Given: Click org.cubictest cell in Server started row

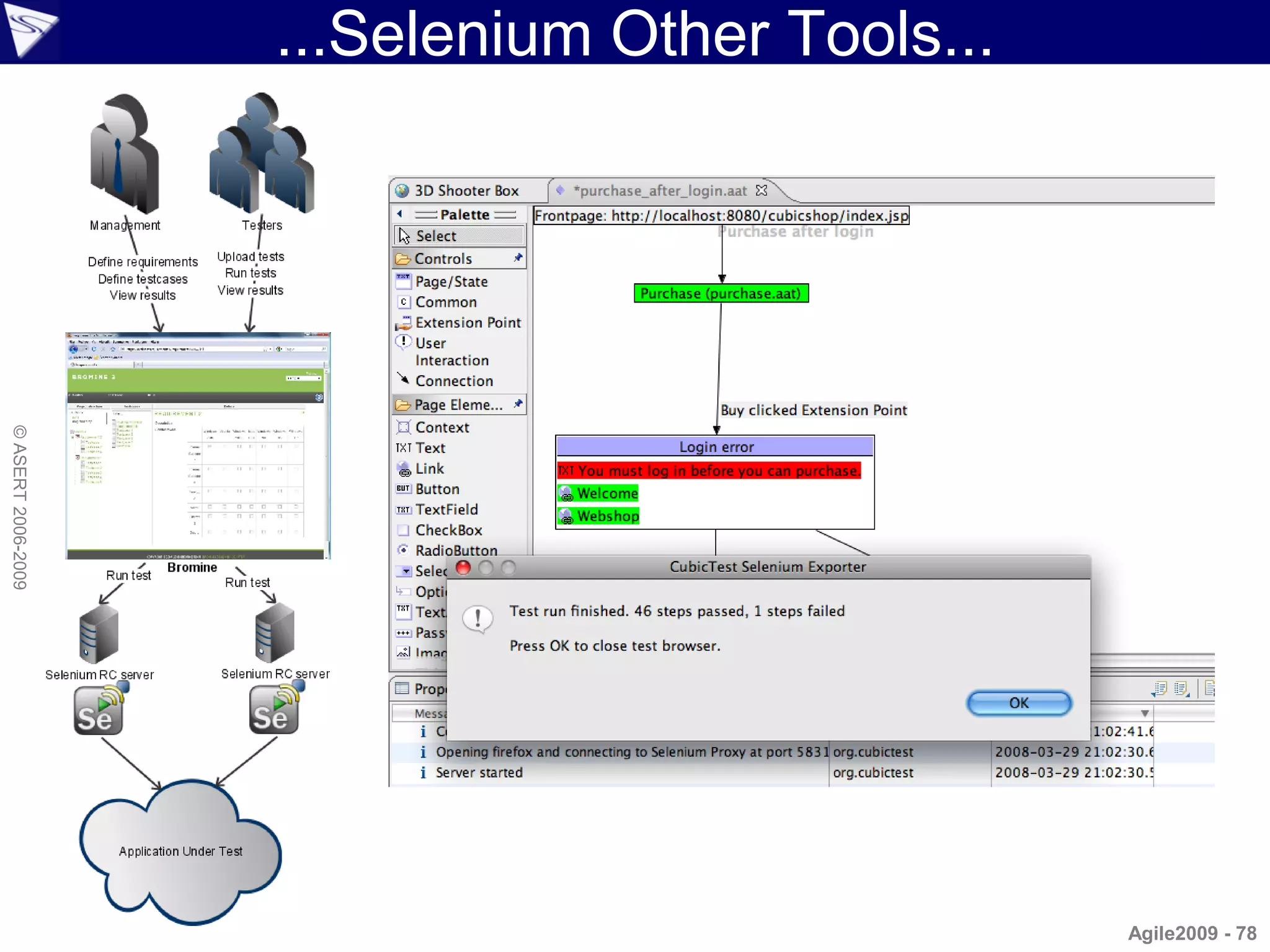Looking at the screenshot, I should 873,772.
